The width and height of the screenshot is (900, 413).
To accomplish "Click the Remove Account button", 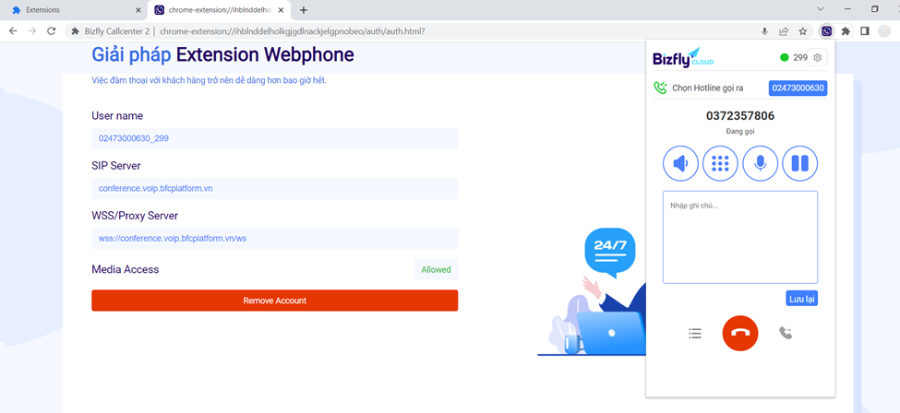I will tap(274, 301).
